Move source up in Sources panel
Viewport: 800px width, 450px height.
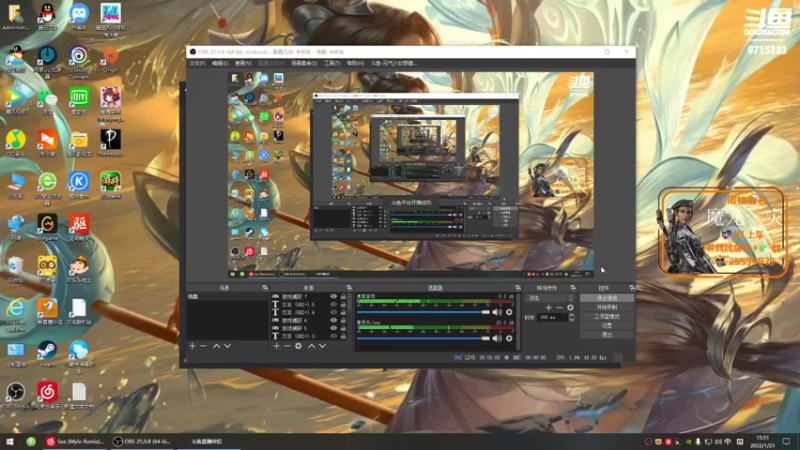pyautogui.click(x=311, y=346)
